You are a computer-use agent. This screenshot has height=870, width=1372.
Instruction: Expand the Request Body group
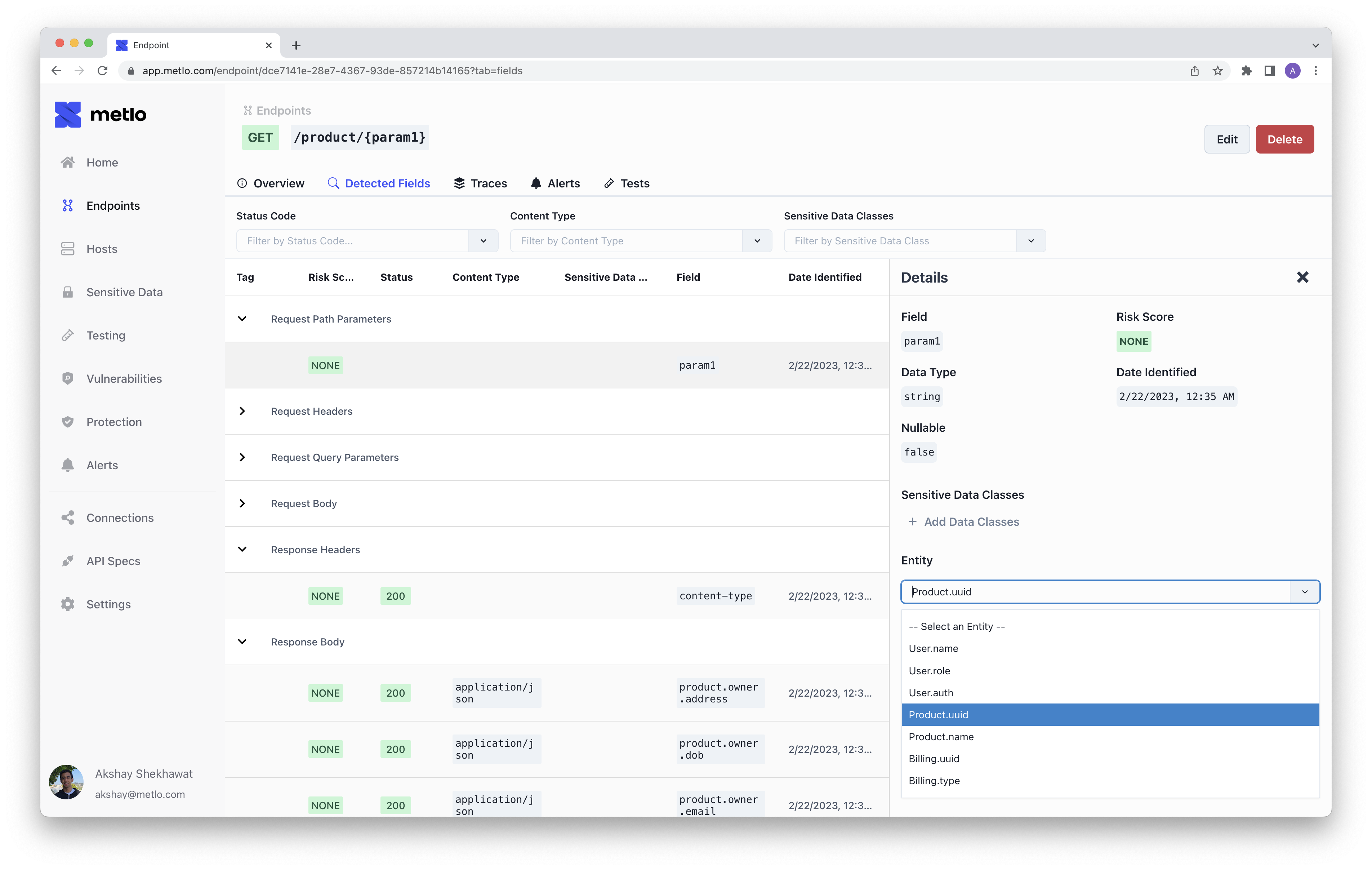[x=242, y=503]
